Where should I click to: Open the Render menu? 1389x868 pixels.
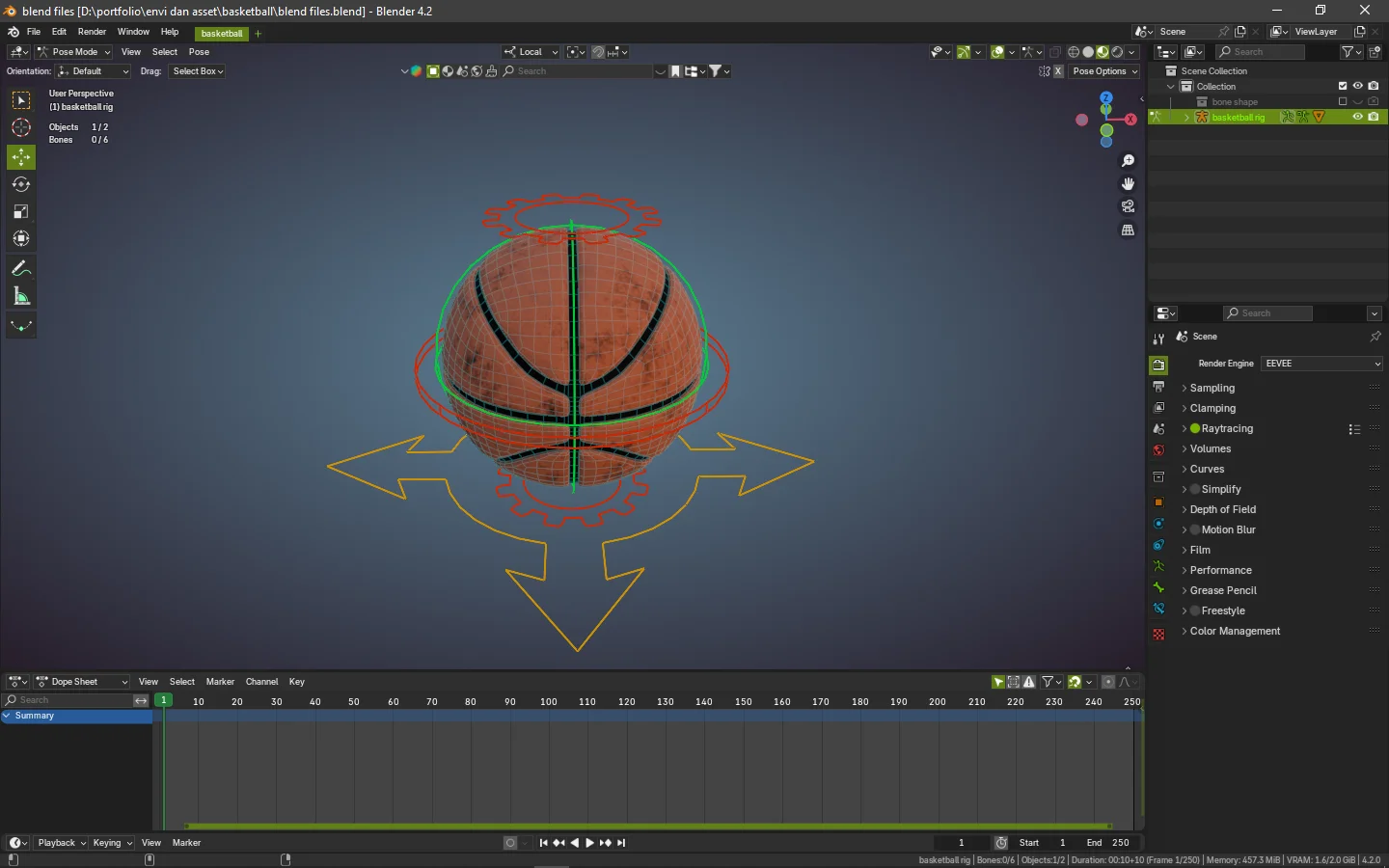[92, 32]
